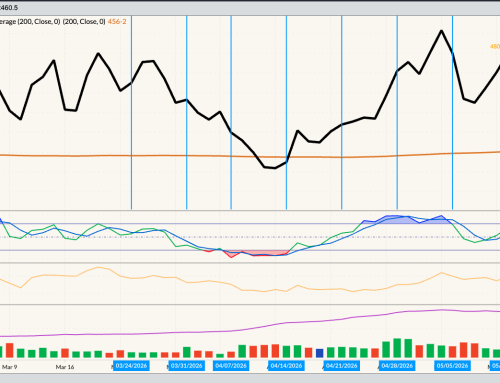
Task: Pick the 04/28/2026 date marker label
Action: tap(397, 366)
